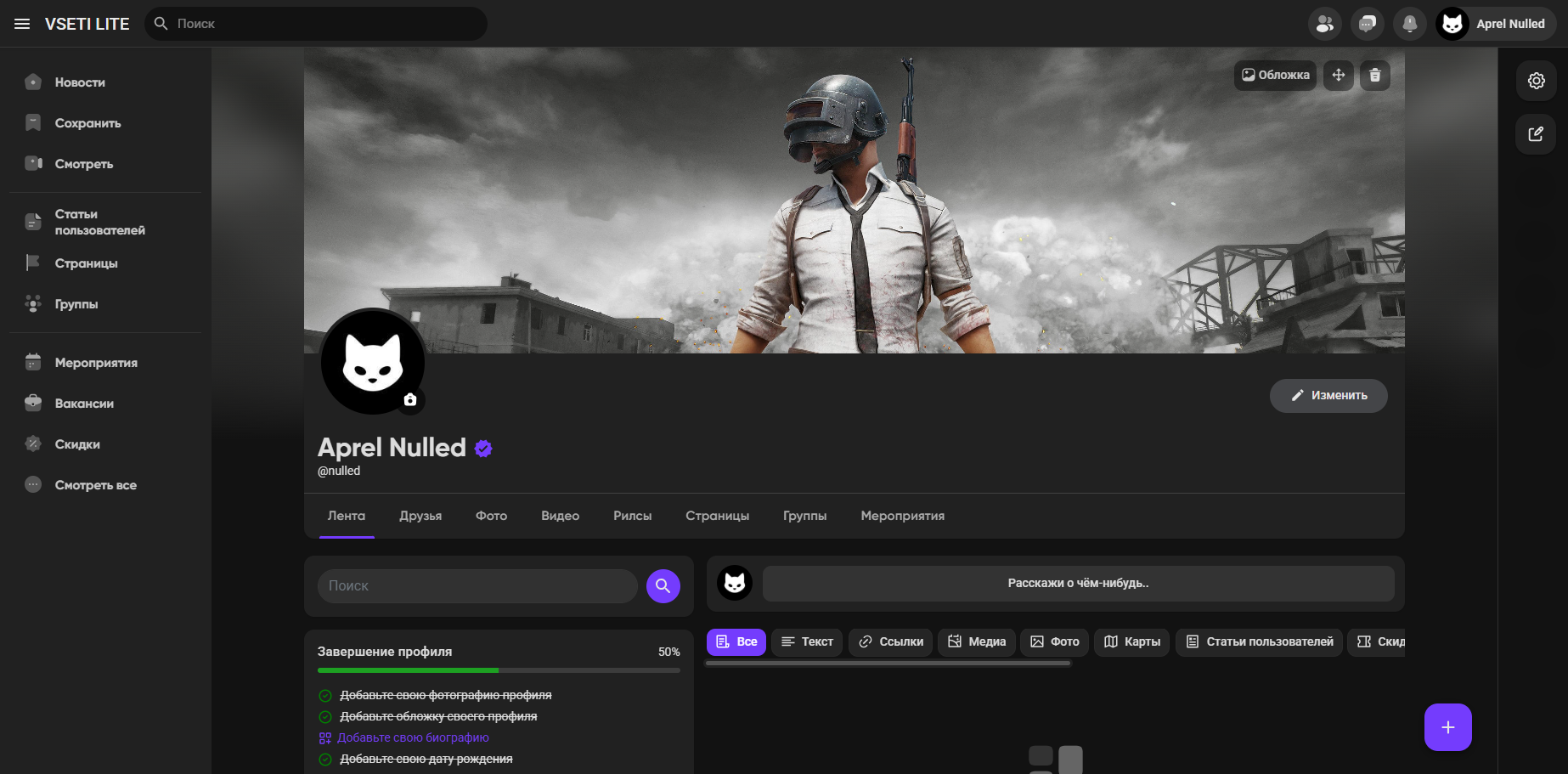This screenshot has width=1568, height=774.
Task: Click small avatar beside post box
Action: (x=735, y=584)
